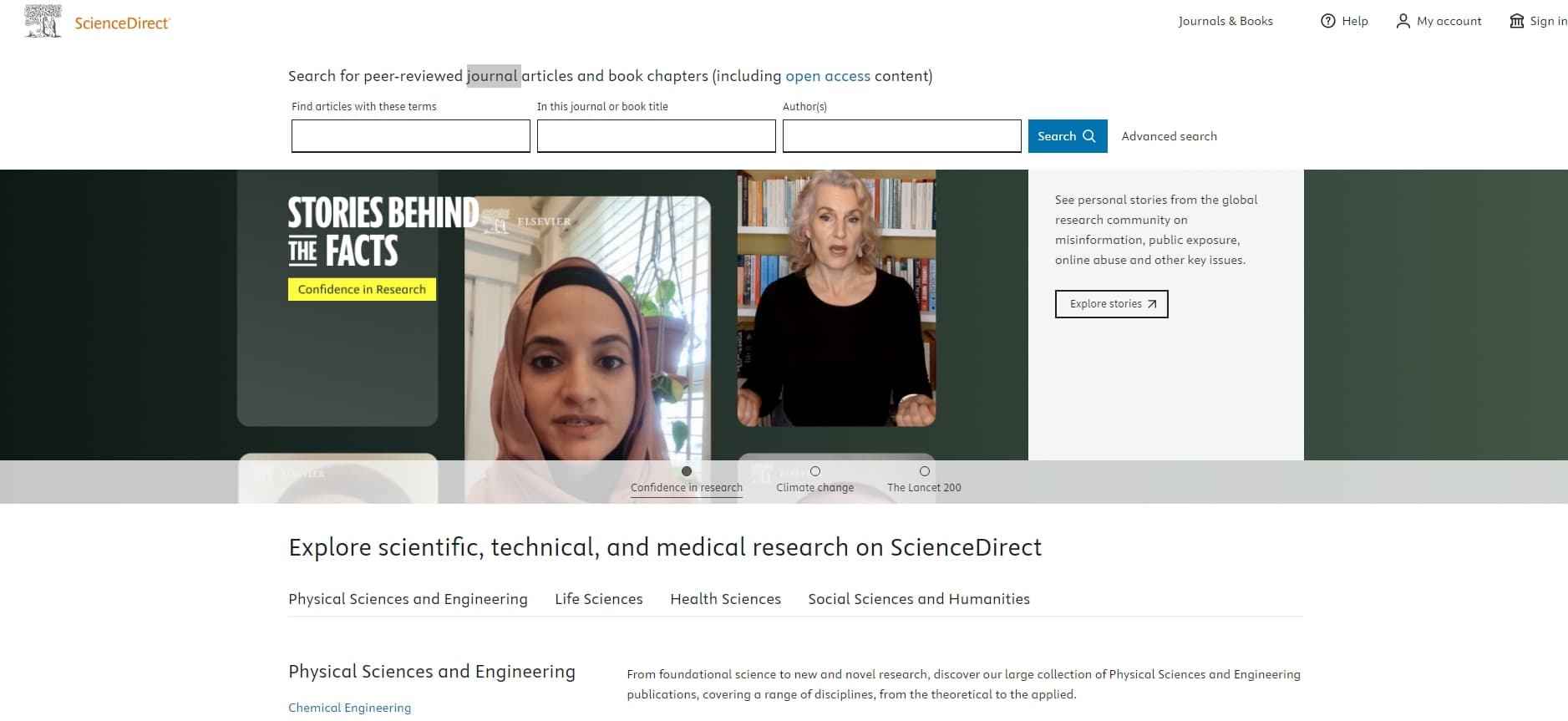Click the Physical Sciences and Engineering section heading
Image resolution: width=1568 pixels, height=721 pixels.
point(432,672)
